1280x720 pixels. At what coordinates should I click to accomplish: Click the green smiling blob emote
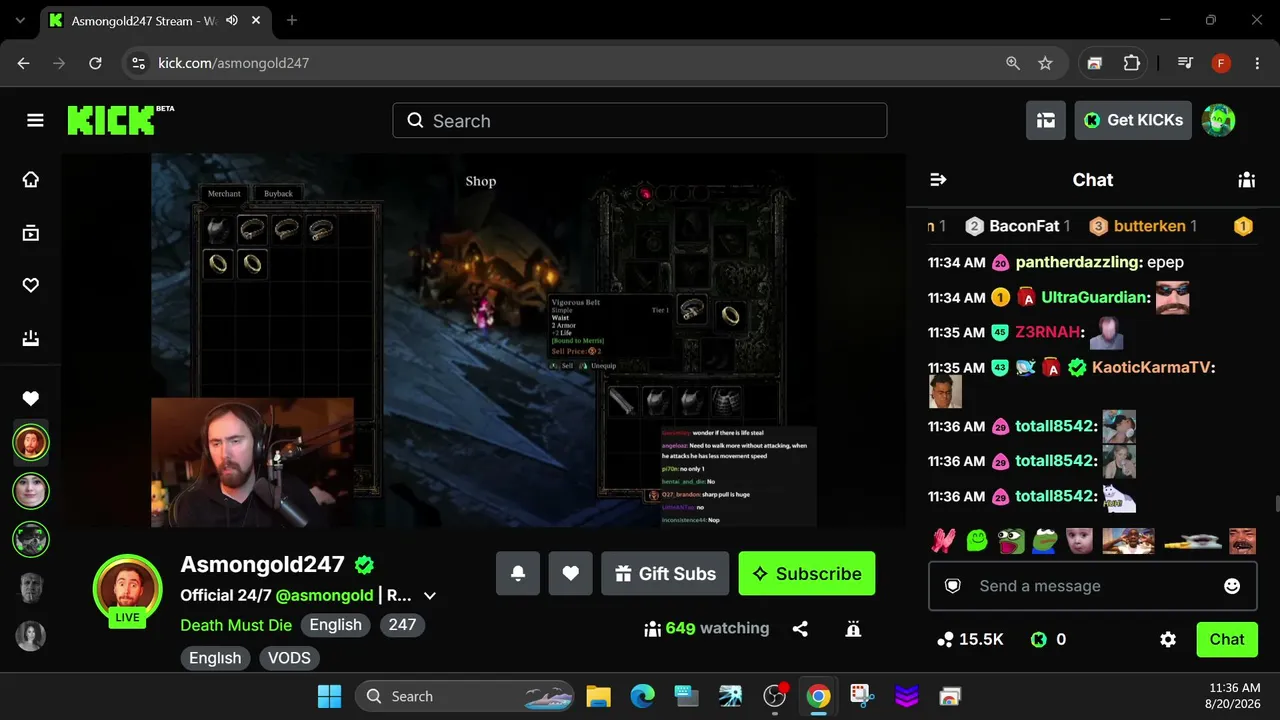click(977, 541)
